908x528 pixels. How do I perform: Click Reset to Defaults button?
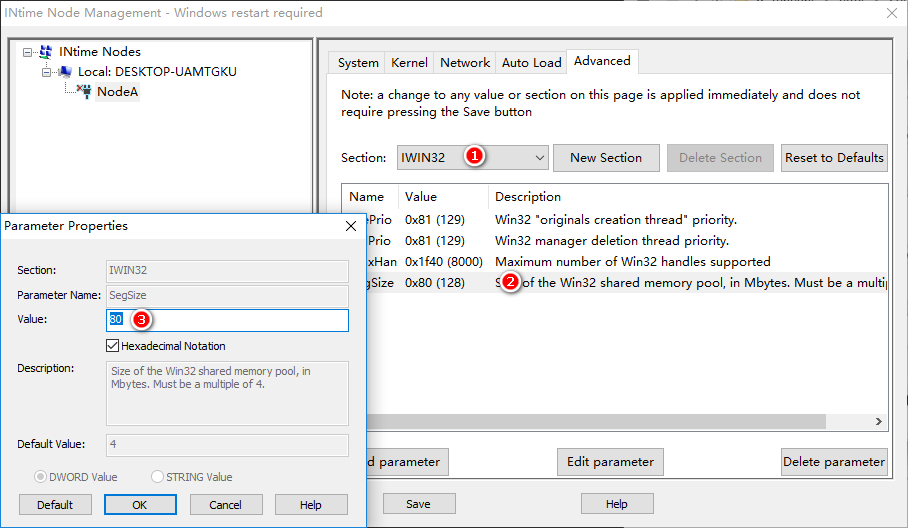click(x=834, y=157)
